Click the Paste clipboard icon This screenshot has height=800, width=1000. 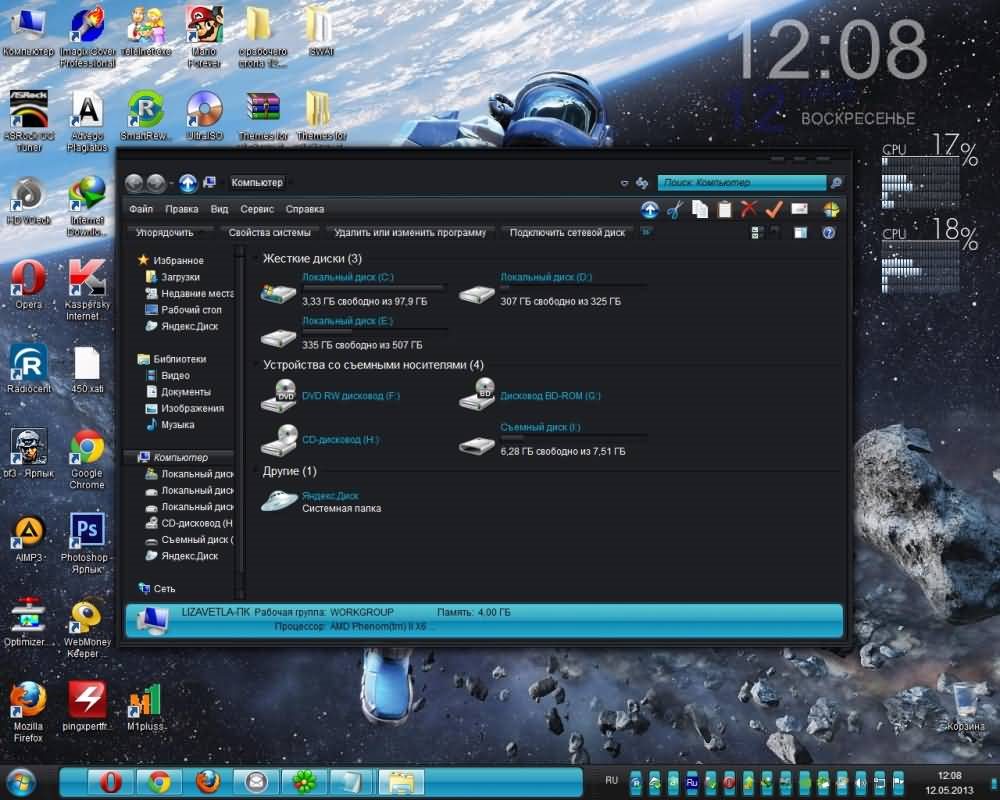pos(725,209)
